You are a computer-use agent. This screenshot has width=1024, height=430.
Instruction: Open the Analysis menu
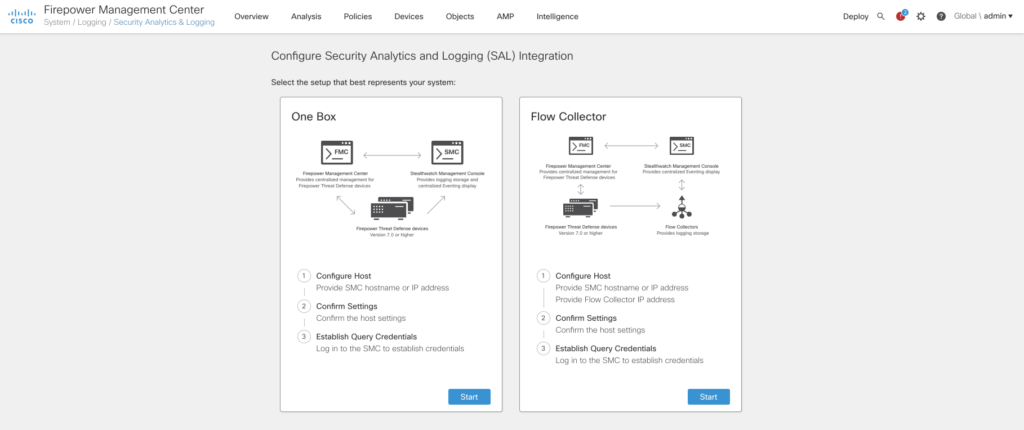[x=306, y=16]
